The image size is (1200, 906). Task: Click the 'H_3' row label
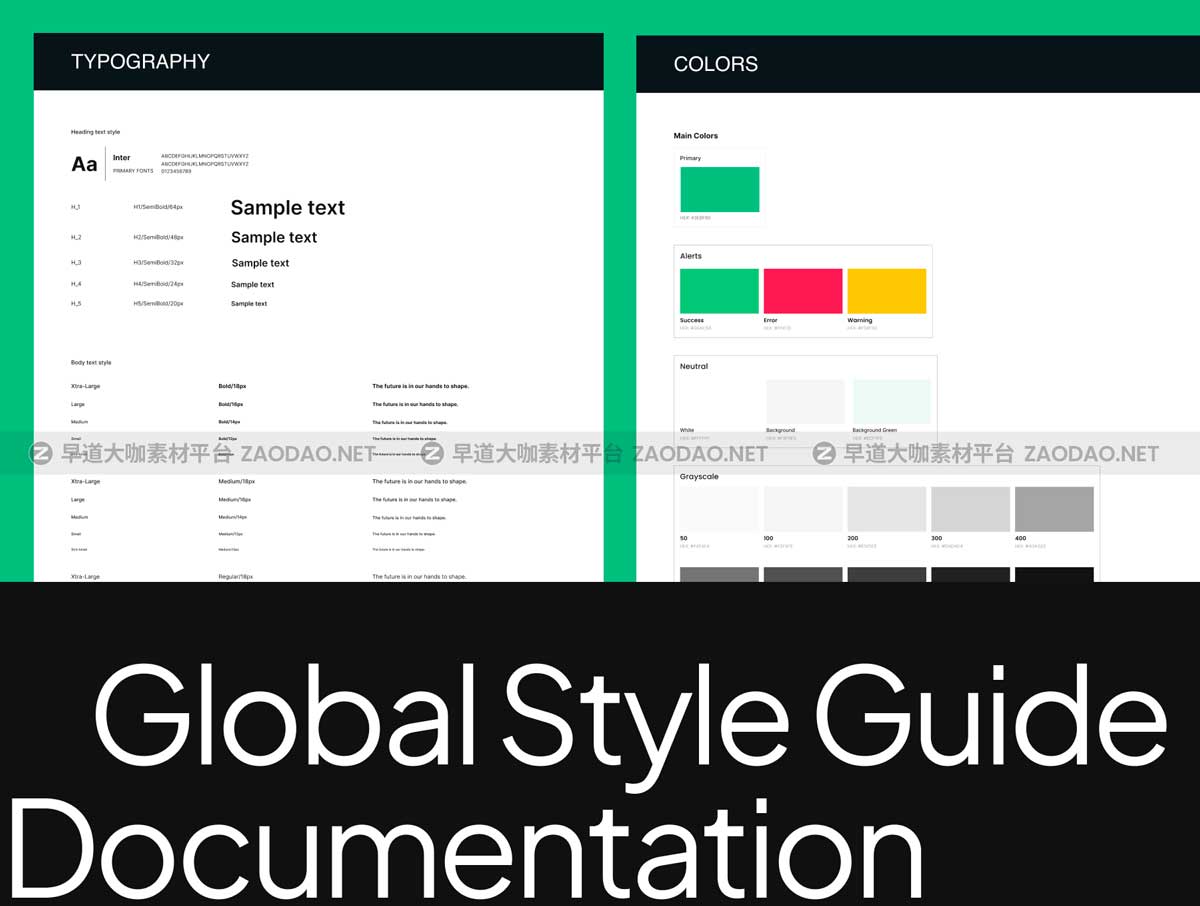tap(76, 263)
